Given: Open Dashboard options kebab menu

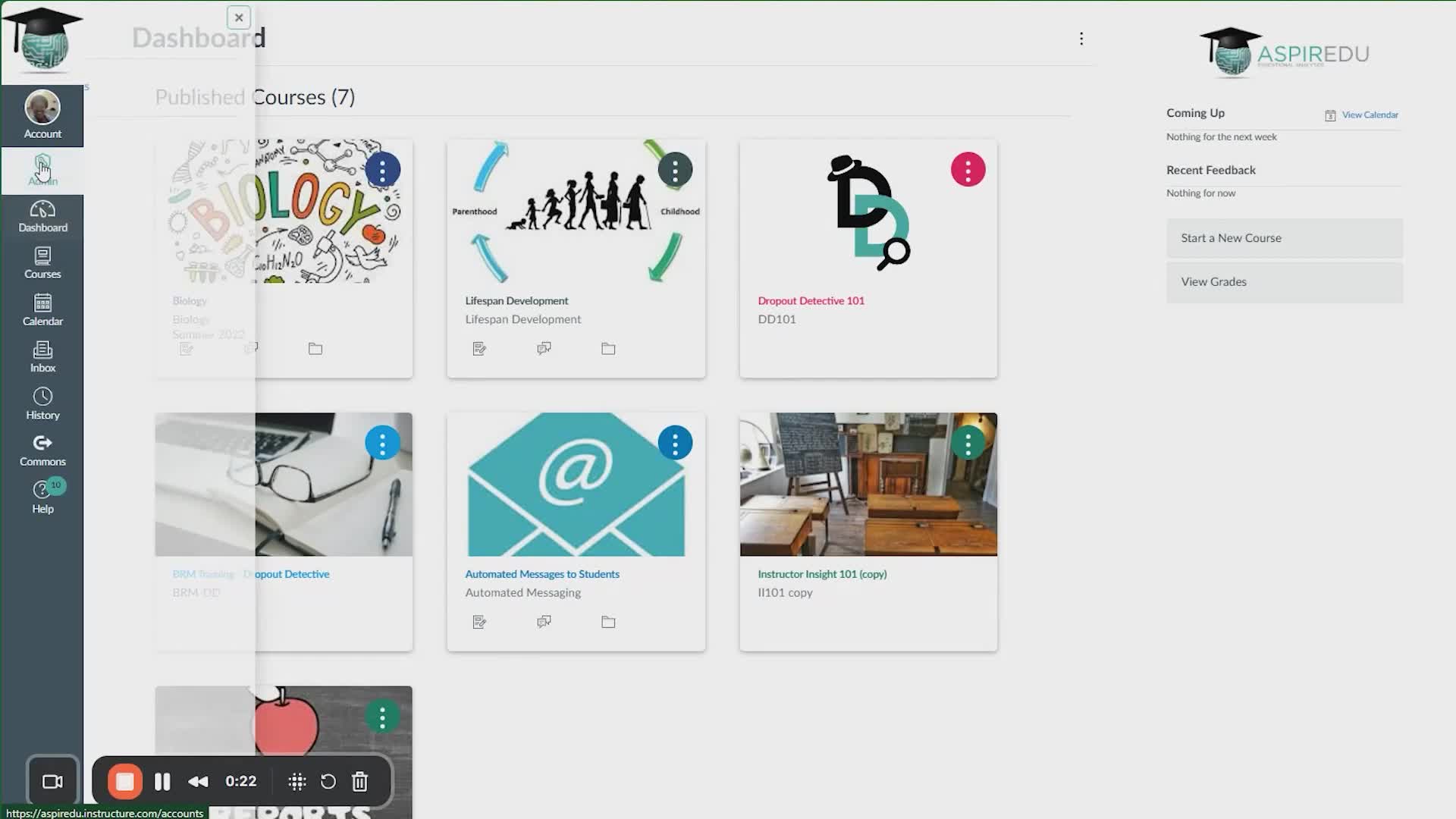Looking at the screenshot, I should [1081, 39].
